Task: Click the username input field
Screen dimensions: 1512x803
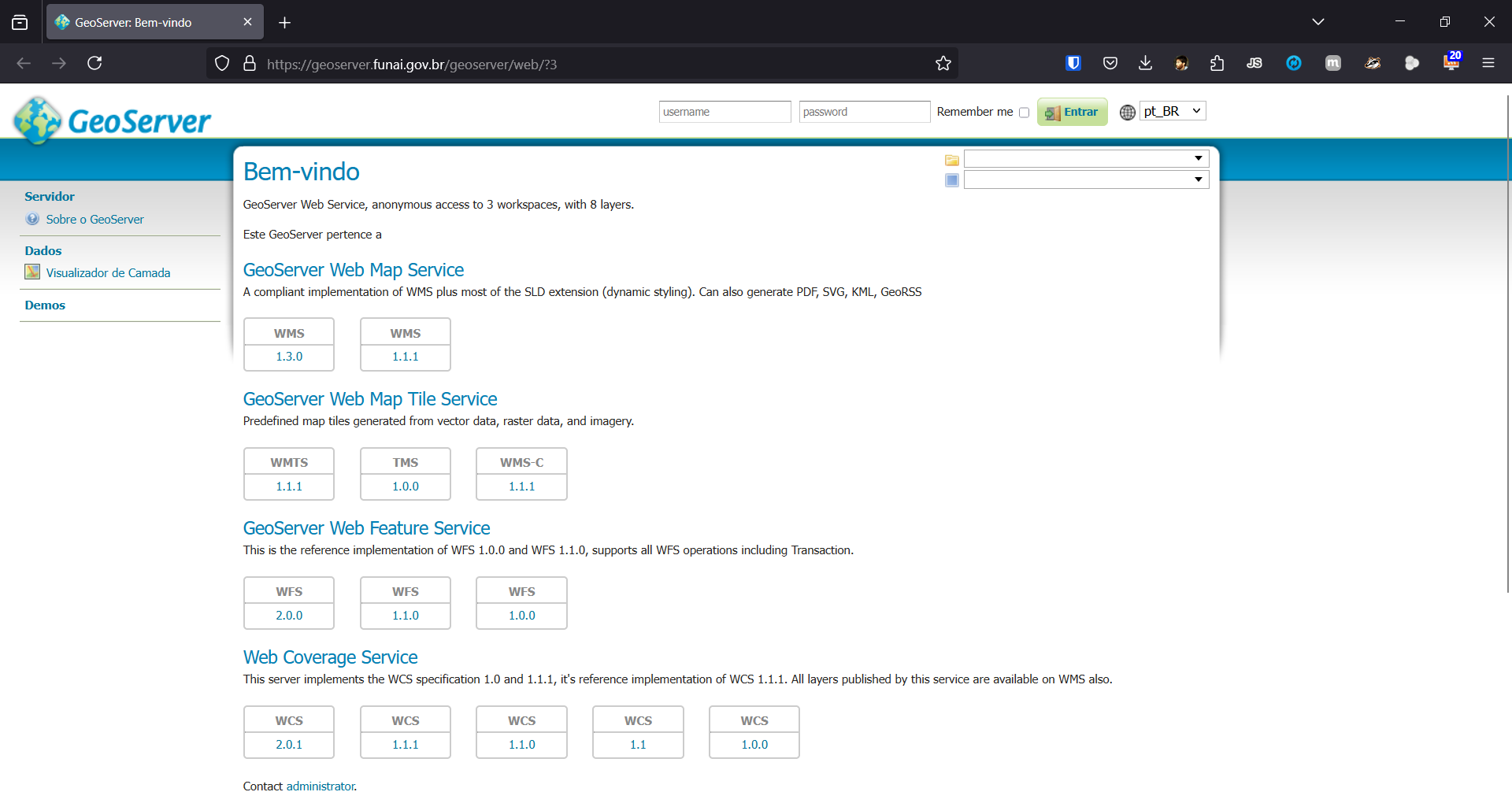Action: (724, 112)
